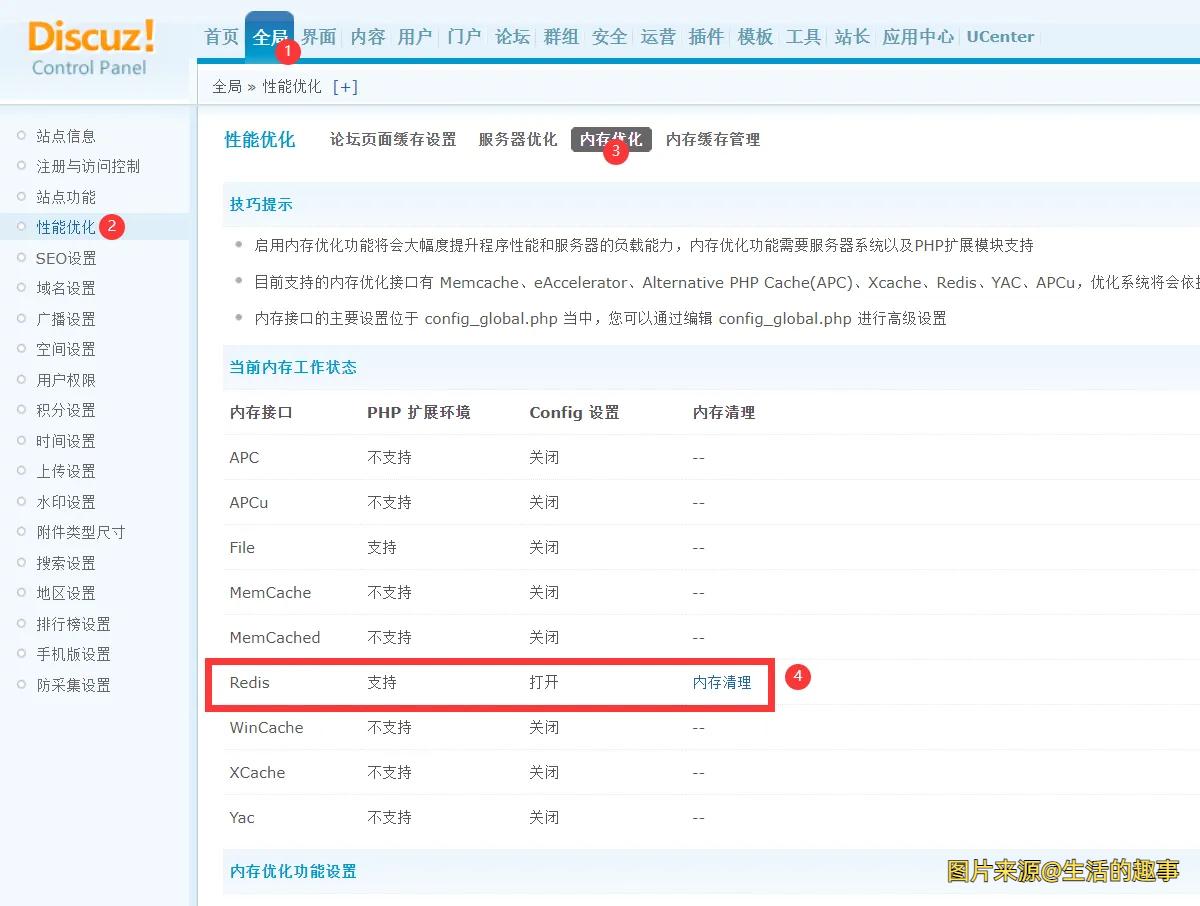Open UCenter from the top navigation
The height and width of the screenshot is (906, 1200).
pyautogui.click(x=1000, y=36)
